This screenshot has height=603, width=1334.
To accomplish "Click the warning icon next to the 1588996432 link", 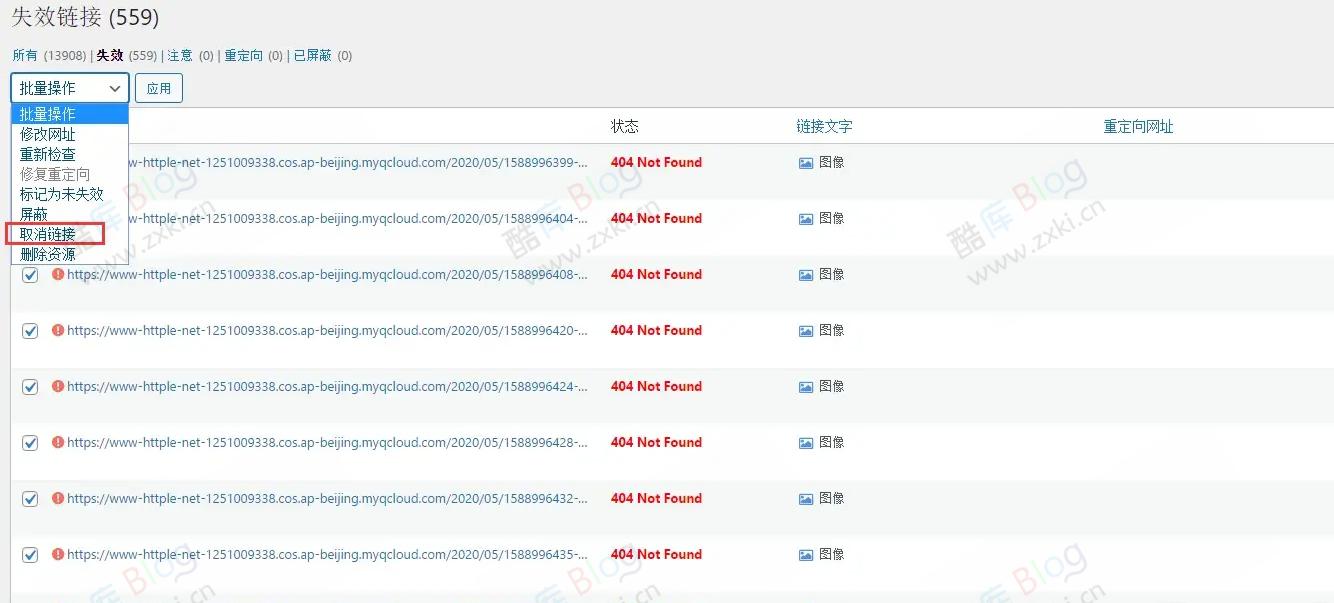I will 57,498.
